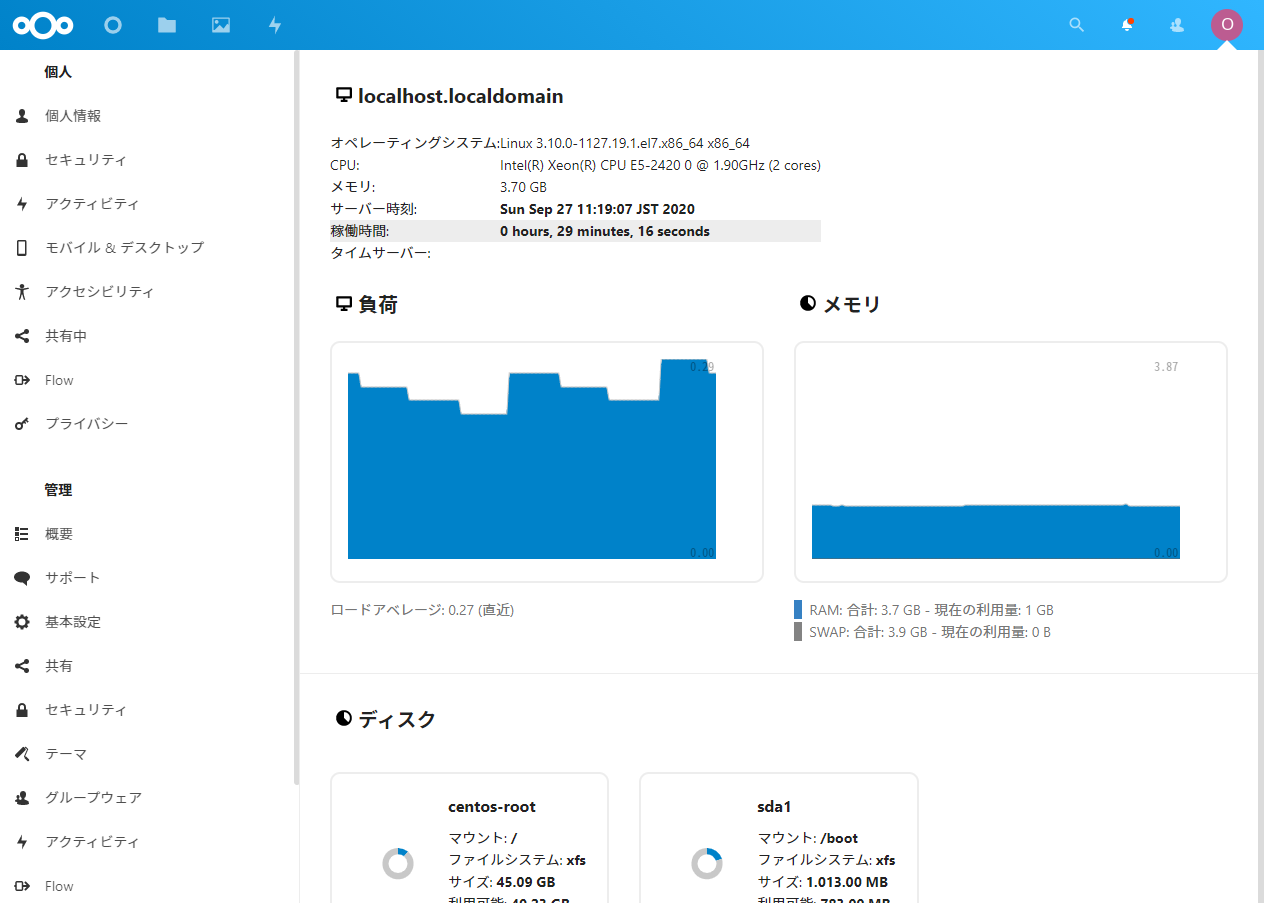Open the Dashboard circle icon in the top bar
The width and height of the screenshot is (1264, 903).
click(x=113, y=25)
